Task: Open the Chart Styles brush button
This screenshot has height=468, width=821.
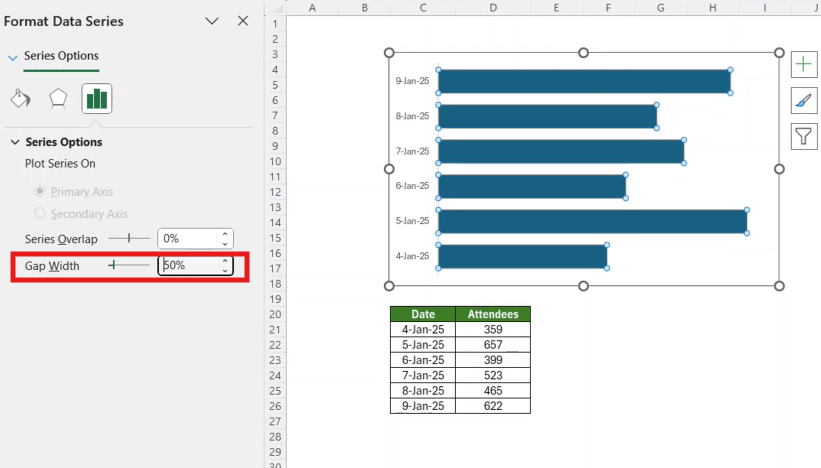Action: 804,101
